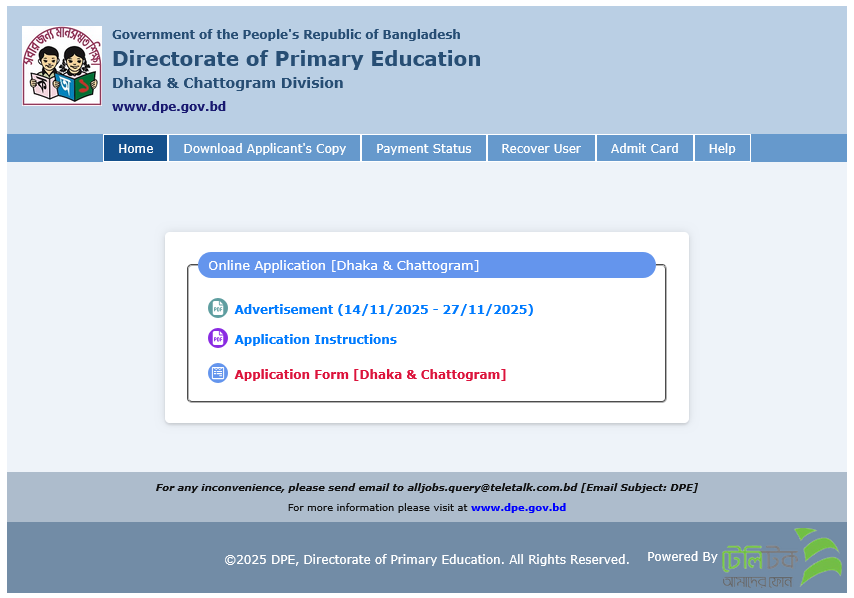This screenshot has width=854, height=598.
Task: Open the Help tab
Action: pyautogui.click(x=722, y=148)
